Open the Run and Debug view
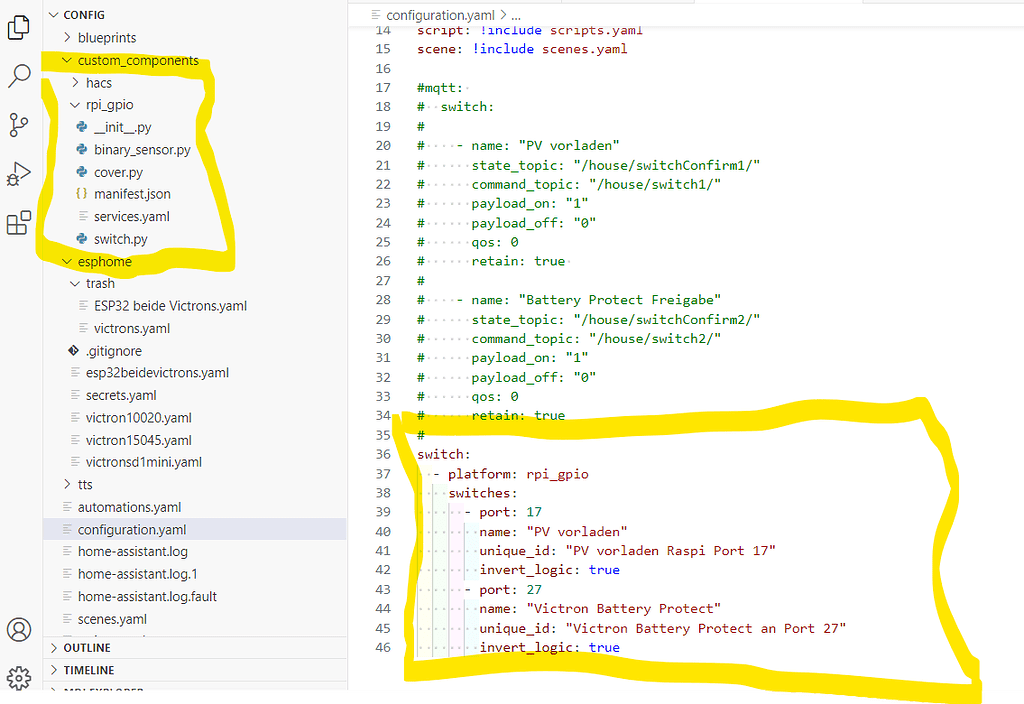This screenshot has height=704, width=1024. tap(18, 174)
